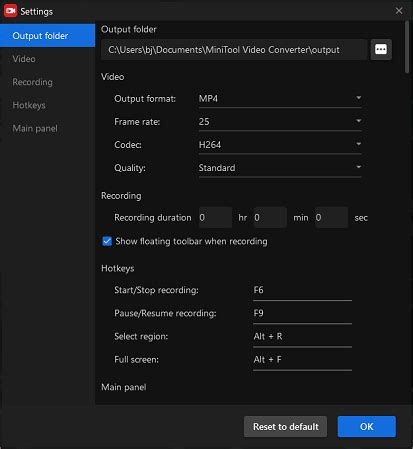
Task: Click the Full screen hotkey field Alt + F
Action: [302, 360]
